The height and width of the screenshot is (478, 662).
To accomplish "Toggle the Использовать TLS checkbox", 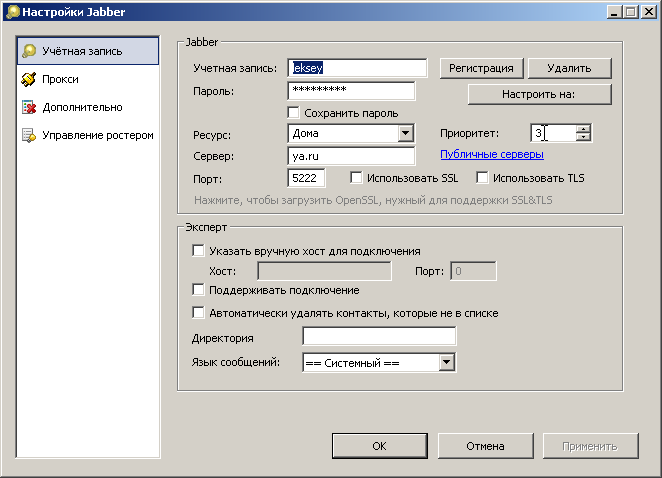I will [x=482, y=178].
